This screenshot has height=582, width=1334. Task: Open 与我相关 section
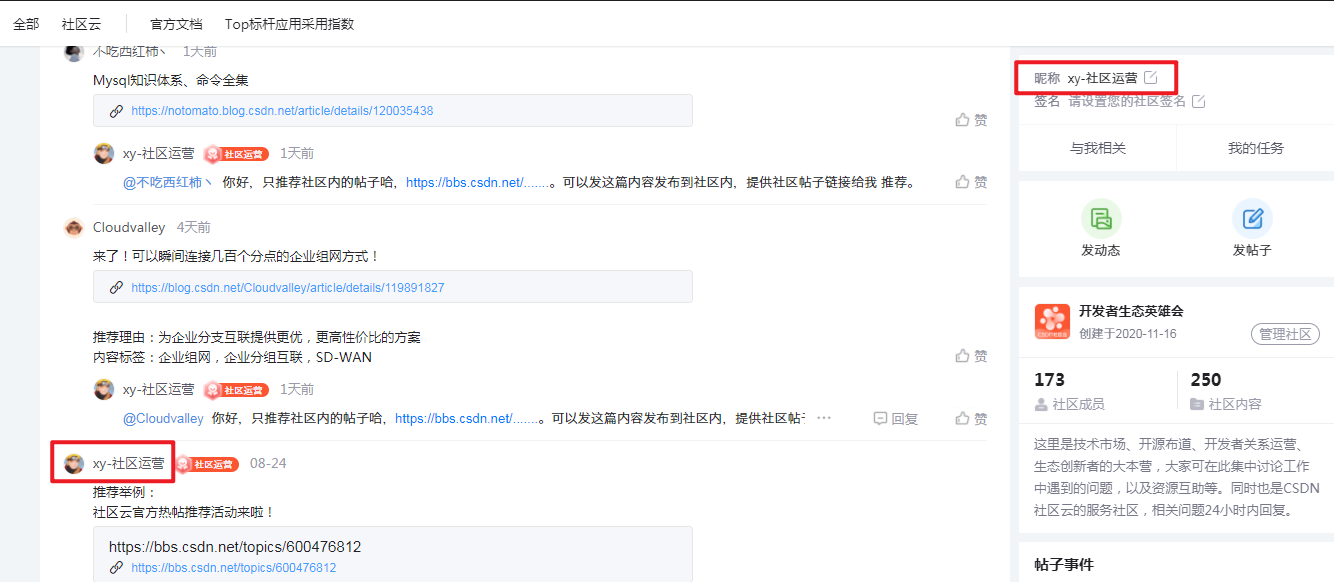1098,148
